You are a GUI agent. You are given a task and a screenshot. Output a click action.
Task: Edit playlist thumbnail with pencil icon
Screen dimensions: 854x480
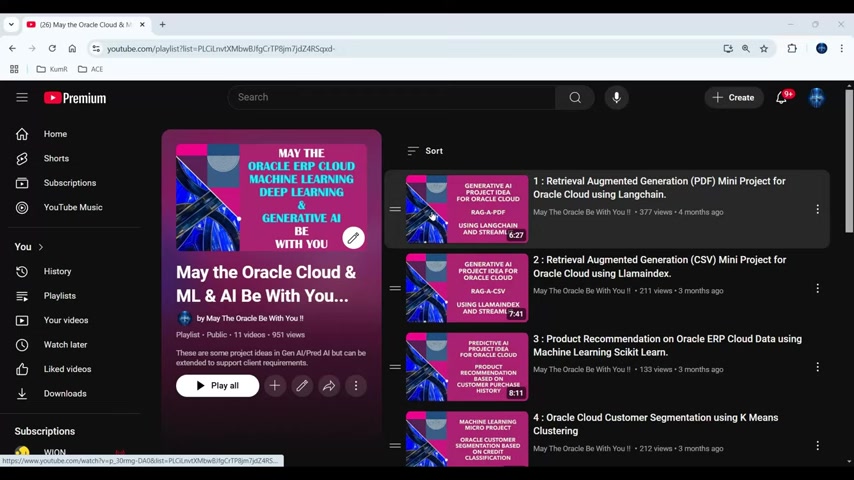(353, 238)
